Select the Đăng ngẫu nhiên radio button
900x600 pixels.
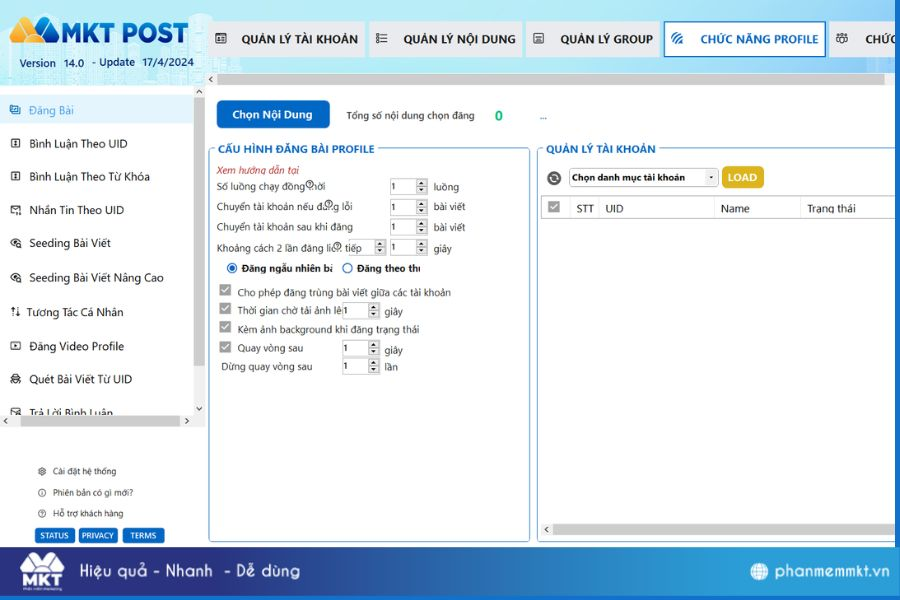coord(232,268)
